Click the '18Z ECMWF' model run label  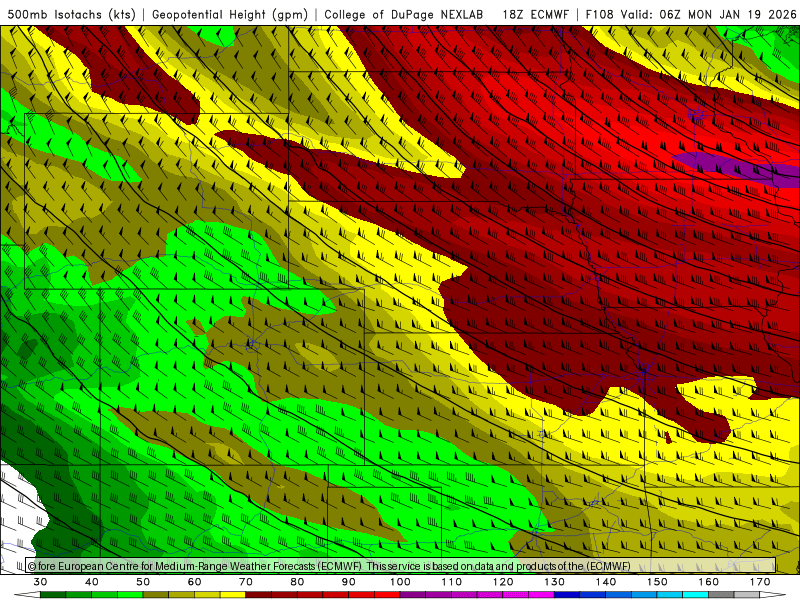(535, 14)
